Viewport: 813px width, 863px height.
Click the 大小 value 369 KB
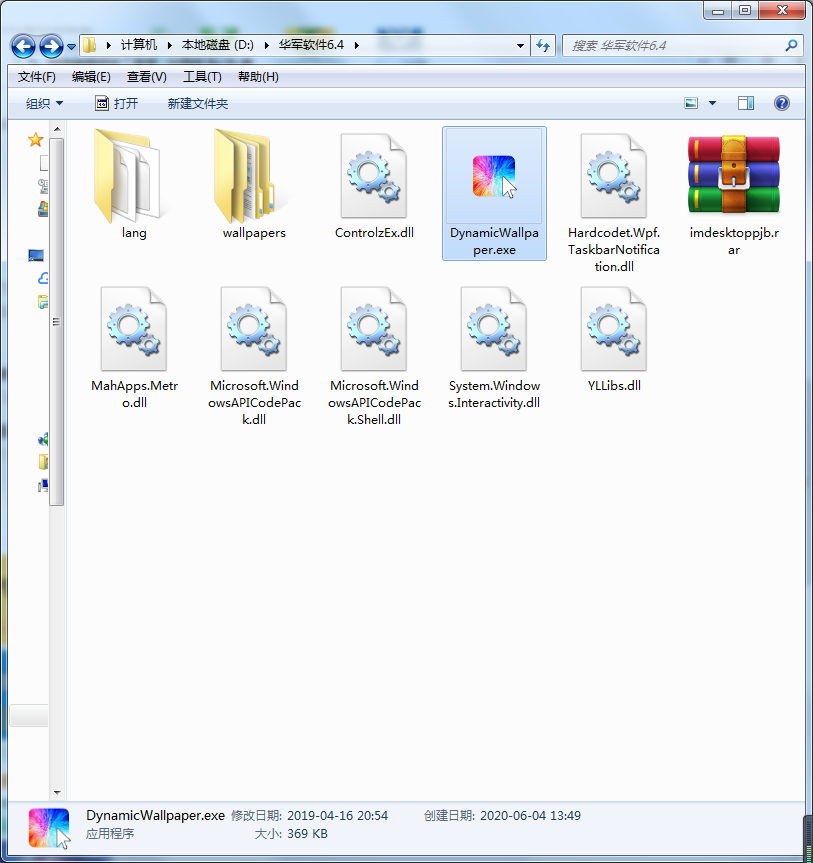(307, 833)
